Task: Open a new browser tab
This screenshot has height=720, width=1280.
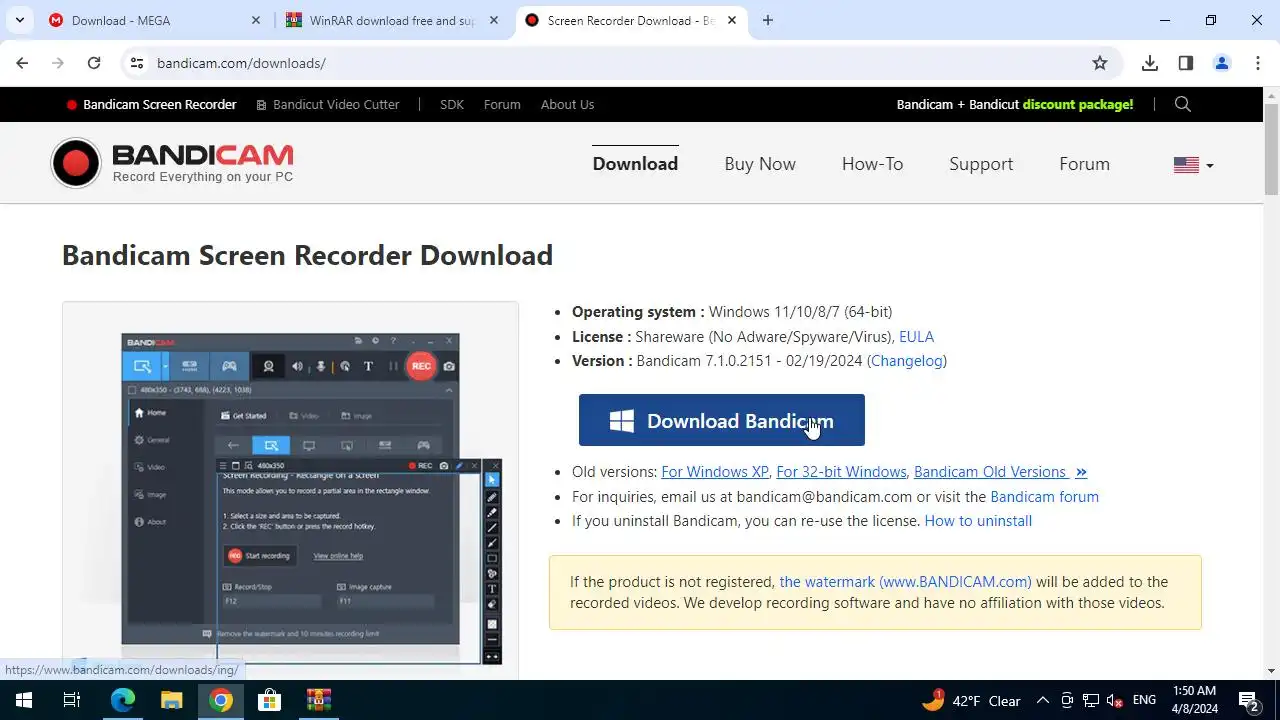Action: [x=768, y=20]
